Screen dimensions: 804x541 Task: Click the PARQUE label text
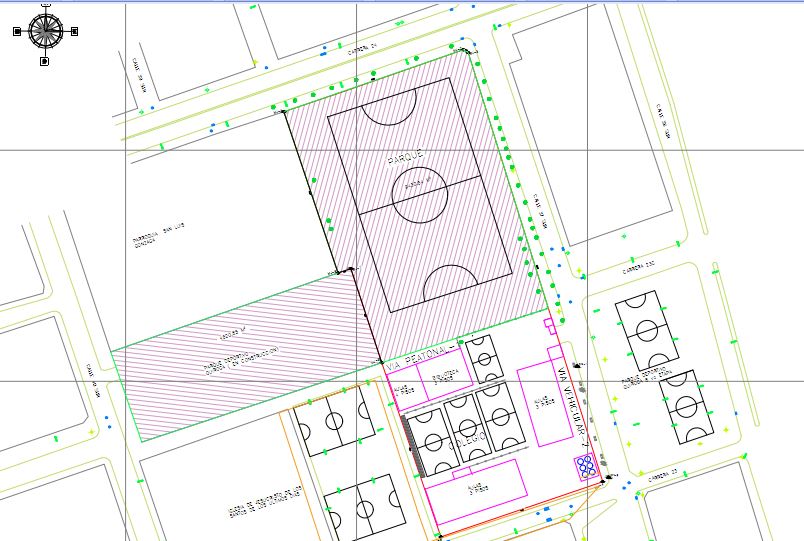(407, 156)
